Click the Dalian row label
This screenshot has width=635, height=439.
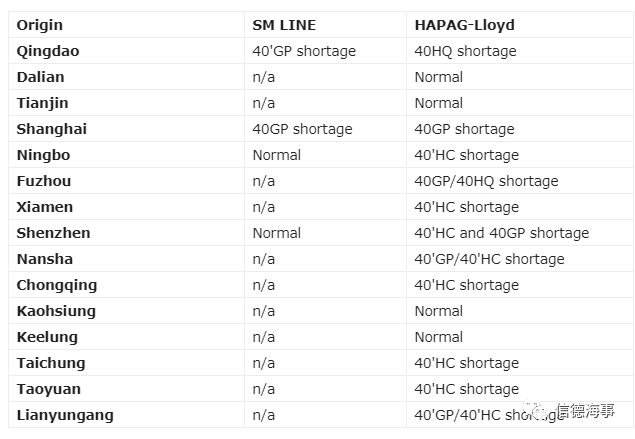(40, 77)
